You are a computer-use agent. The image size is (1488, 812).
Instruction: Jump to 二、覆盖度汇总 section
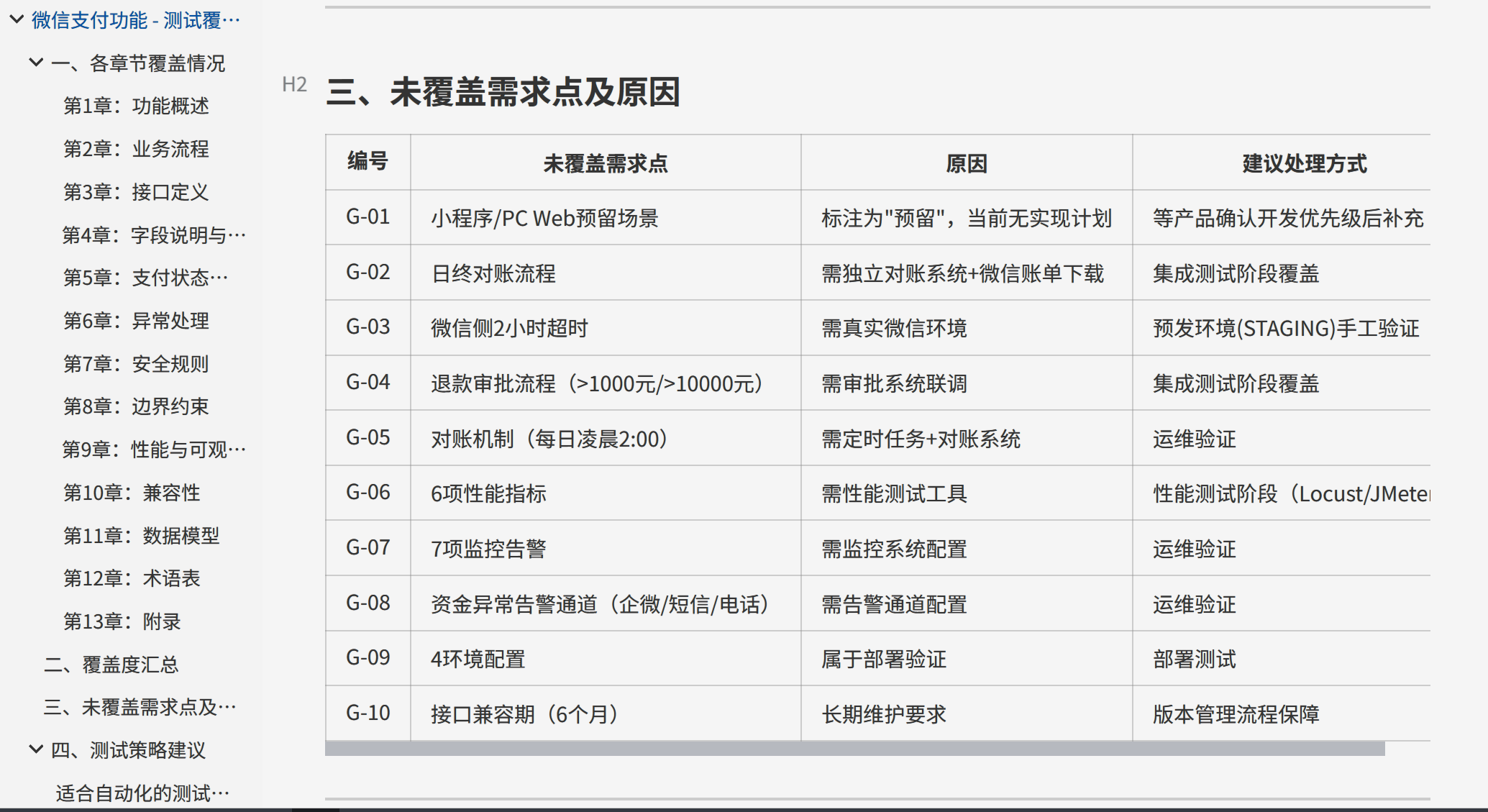click(x=111, y=665)
